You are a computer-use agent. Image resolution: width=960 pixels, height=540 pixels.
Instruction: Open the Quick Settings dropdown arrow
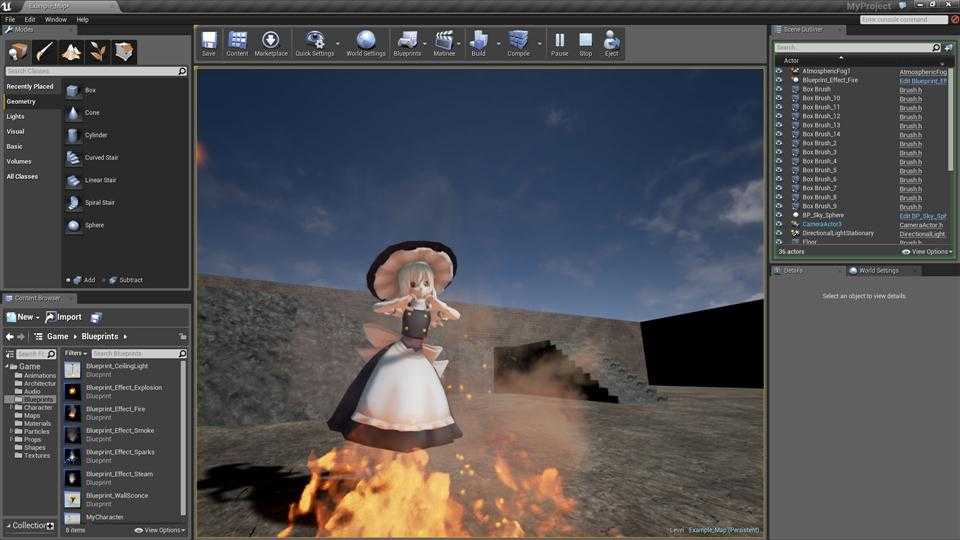point(338,43)
